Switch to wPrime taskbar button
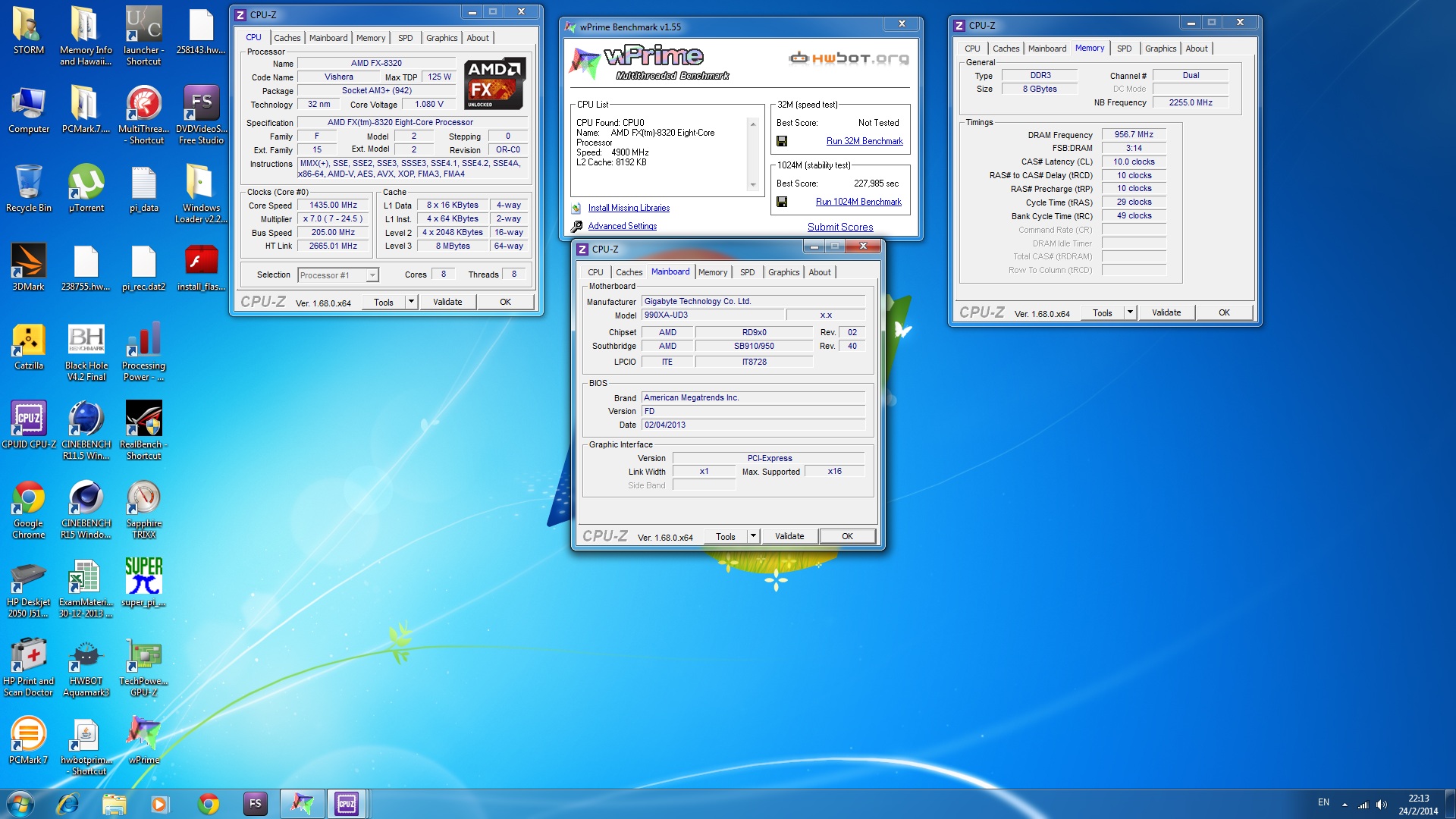1456x819 pixels. [x=302, y=804]
